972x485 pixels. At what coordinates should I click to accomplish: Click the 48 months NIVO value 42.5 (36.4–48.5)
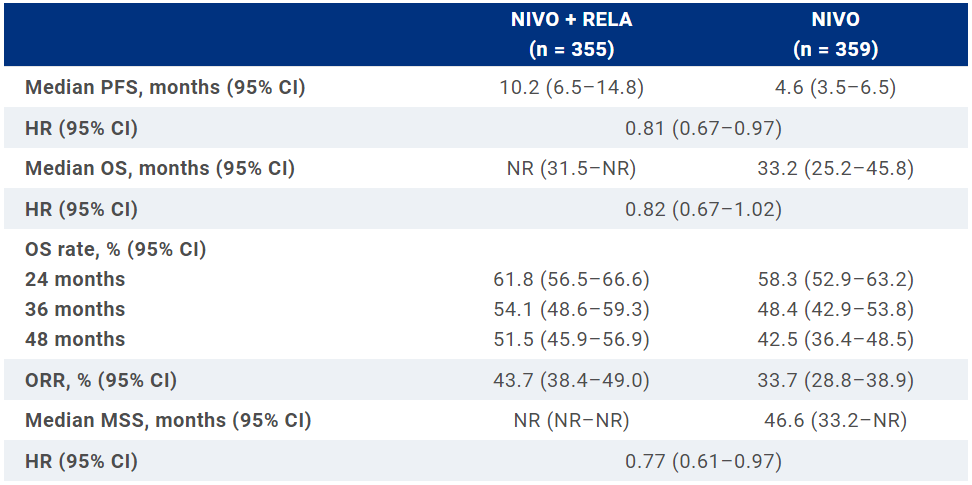pos(835,340)
